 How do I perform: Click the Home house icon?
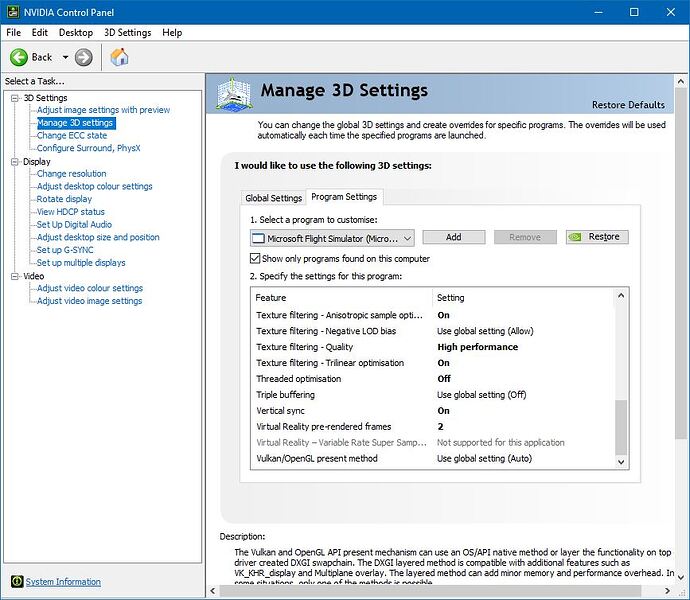[x=119, y=57]
